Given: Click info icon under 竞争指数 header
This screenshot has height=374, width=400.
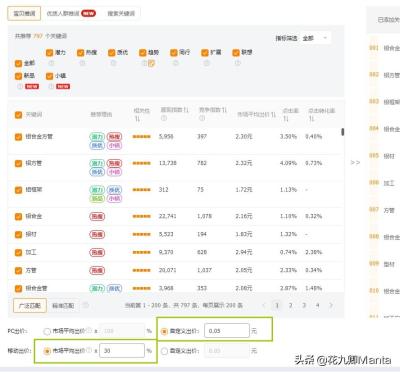Looking at the screenshot, I should tap(202, 118).
